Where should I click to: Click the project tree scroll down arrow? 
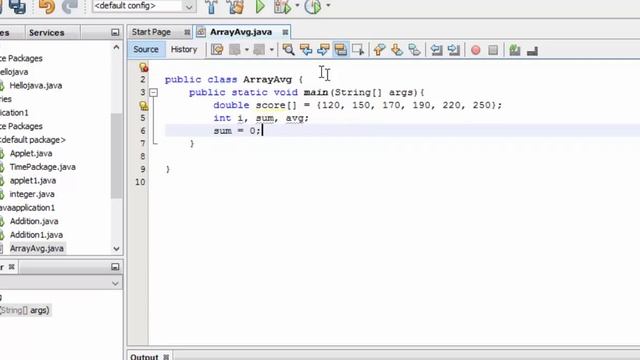pyautogui.click(x=116, y=249)
